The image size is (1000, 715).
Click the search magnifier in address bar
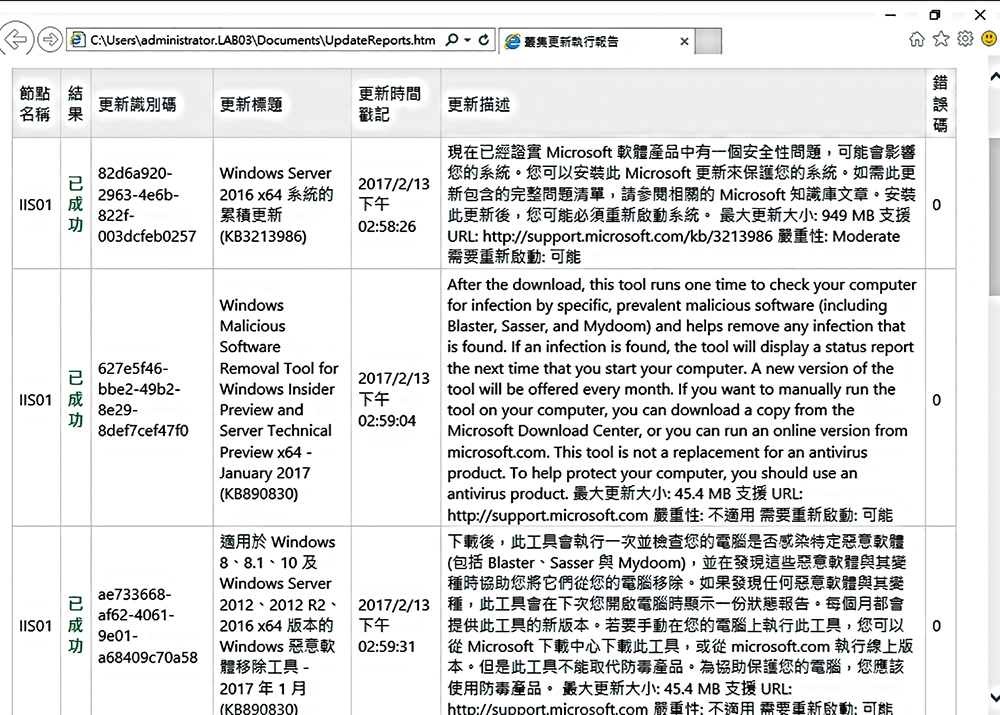[x=452, y=40]
